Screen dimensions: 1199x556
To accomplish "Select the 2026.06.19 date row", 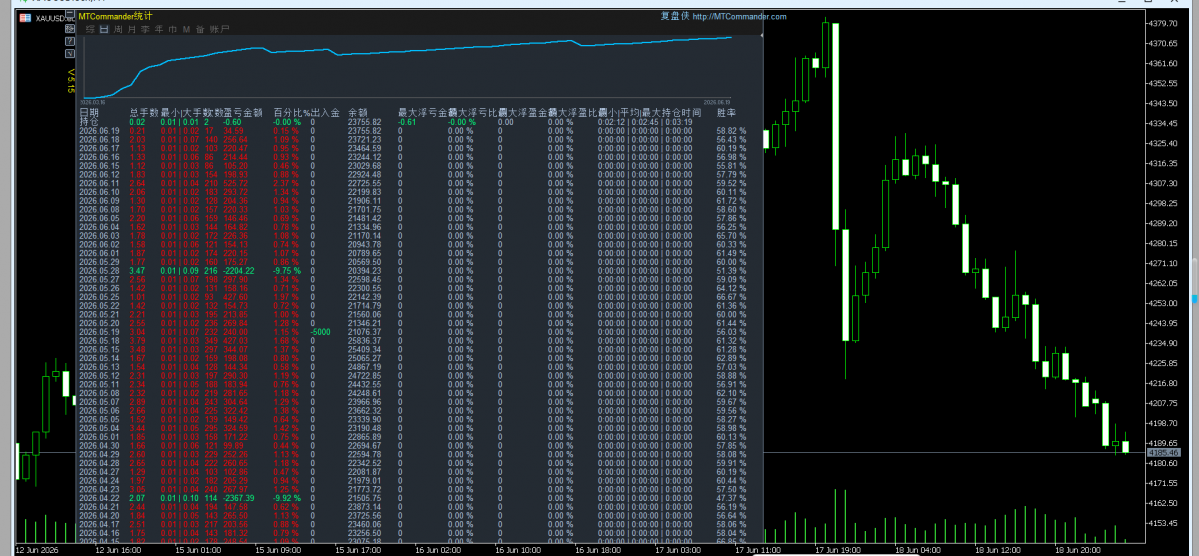I will point(100,131).
